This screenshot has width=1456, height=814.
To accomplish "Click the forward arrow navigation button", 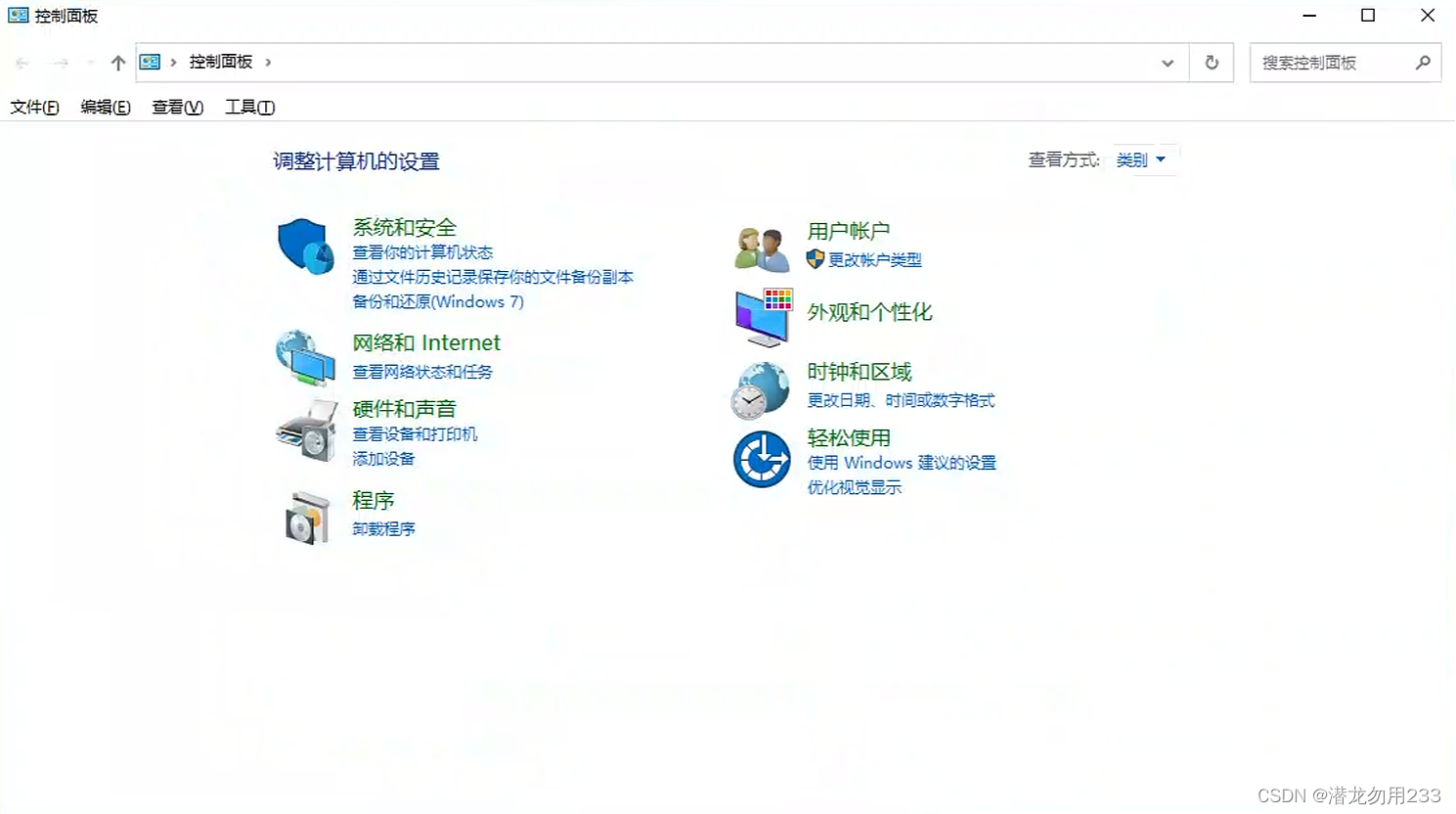I will pos(60,63).
